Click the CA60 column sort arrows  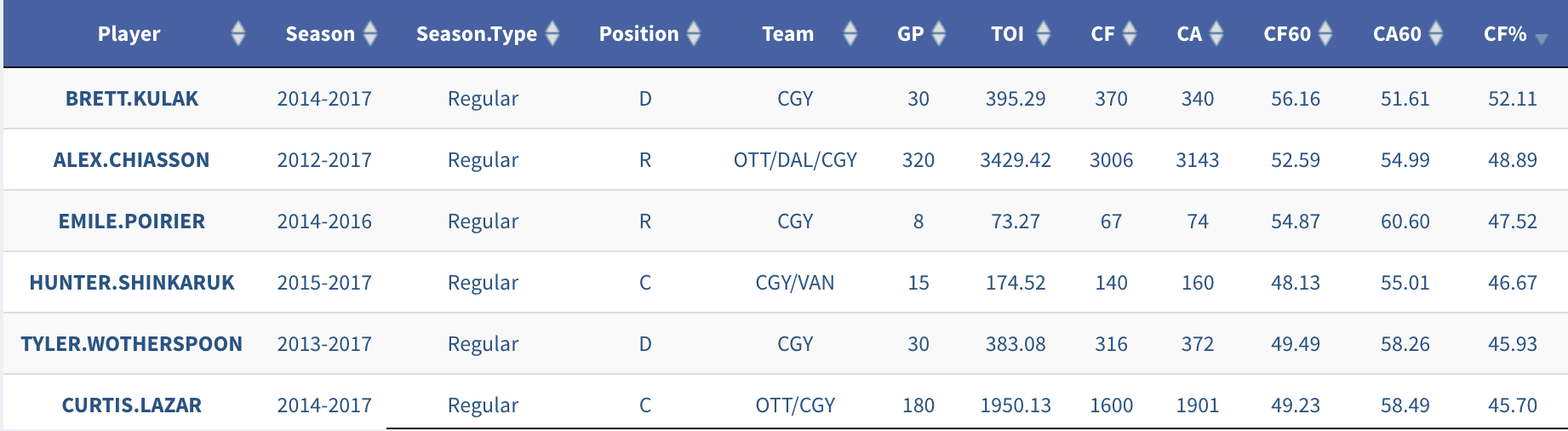click(x=1436, y=34)
